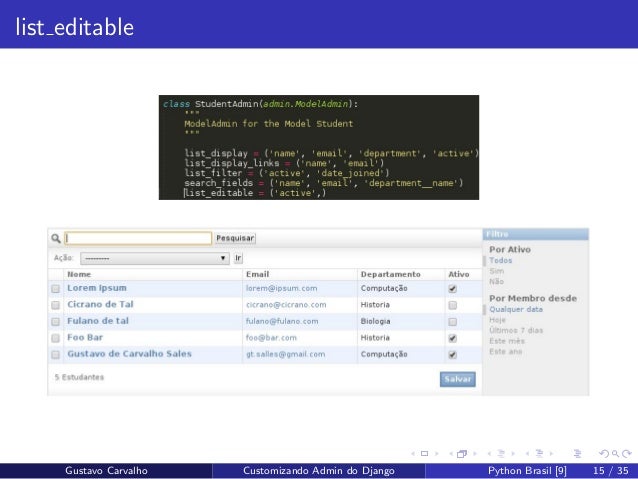Viewport: 638px width, 479px height.
Task: Click the Beamer search magnifier icon
Action: [x=615, y=453]
